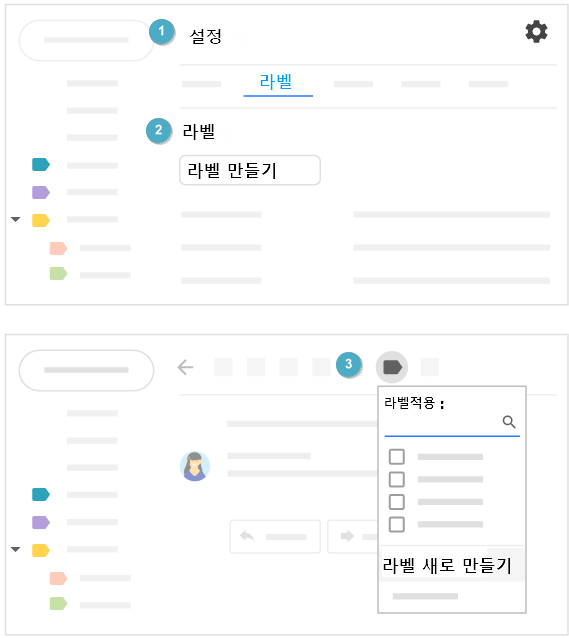
Task: Open settings via the gear icon
Action: point(536,32)
